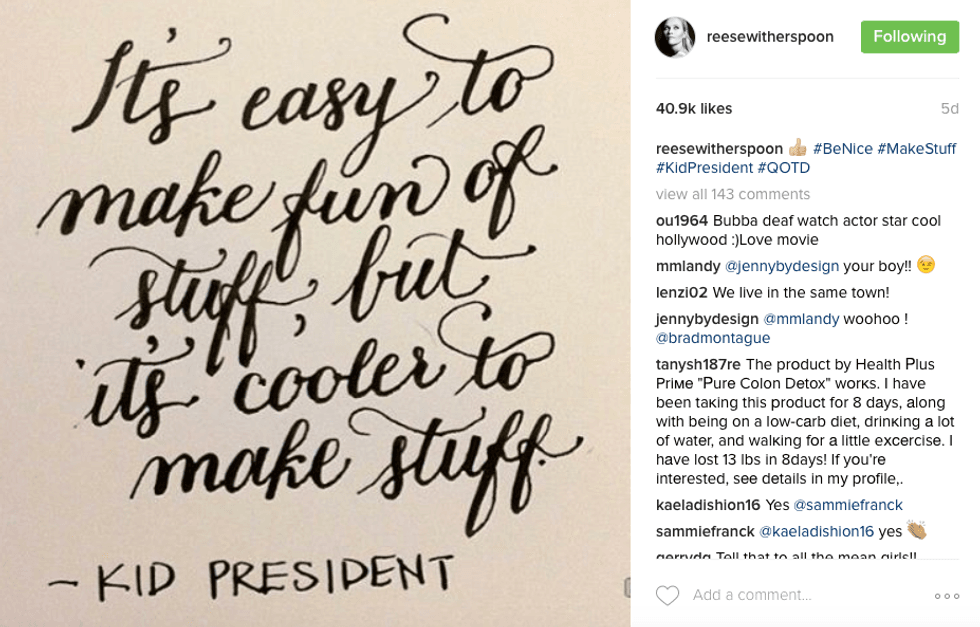
Task: Open the #KidPresident hashtag
Action: 704,168
